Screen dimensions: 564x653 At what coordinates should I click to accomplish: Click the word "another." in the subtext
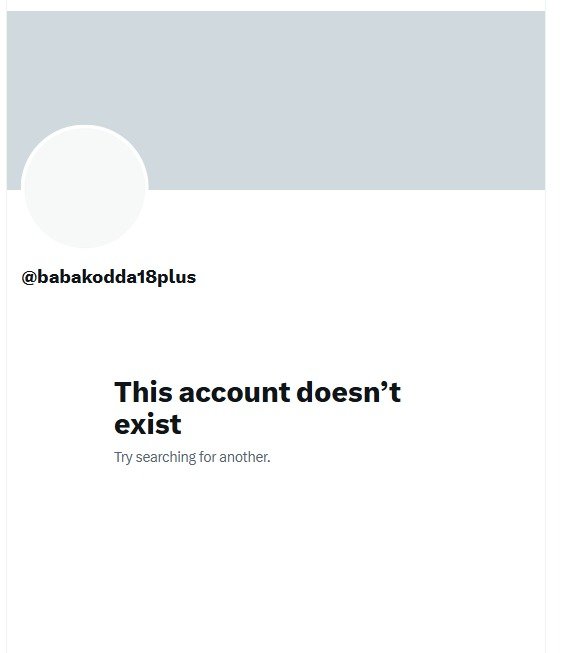click(x=245, y=457)
